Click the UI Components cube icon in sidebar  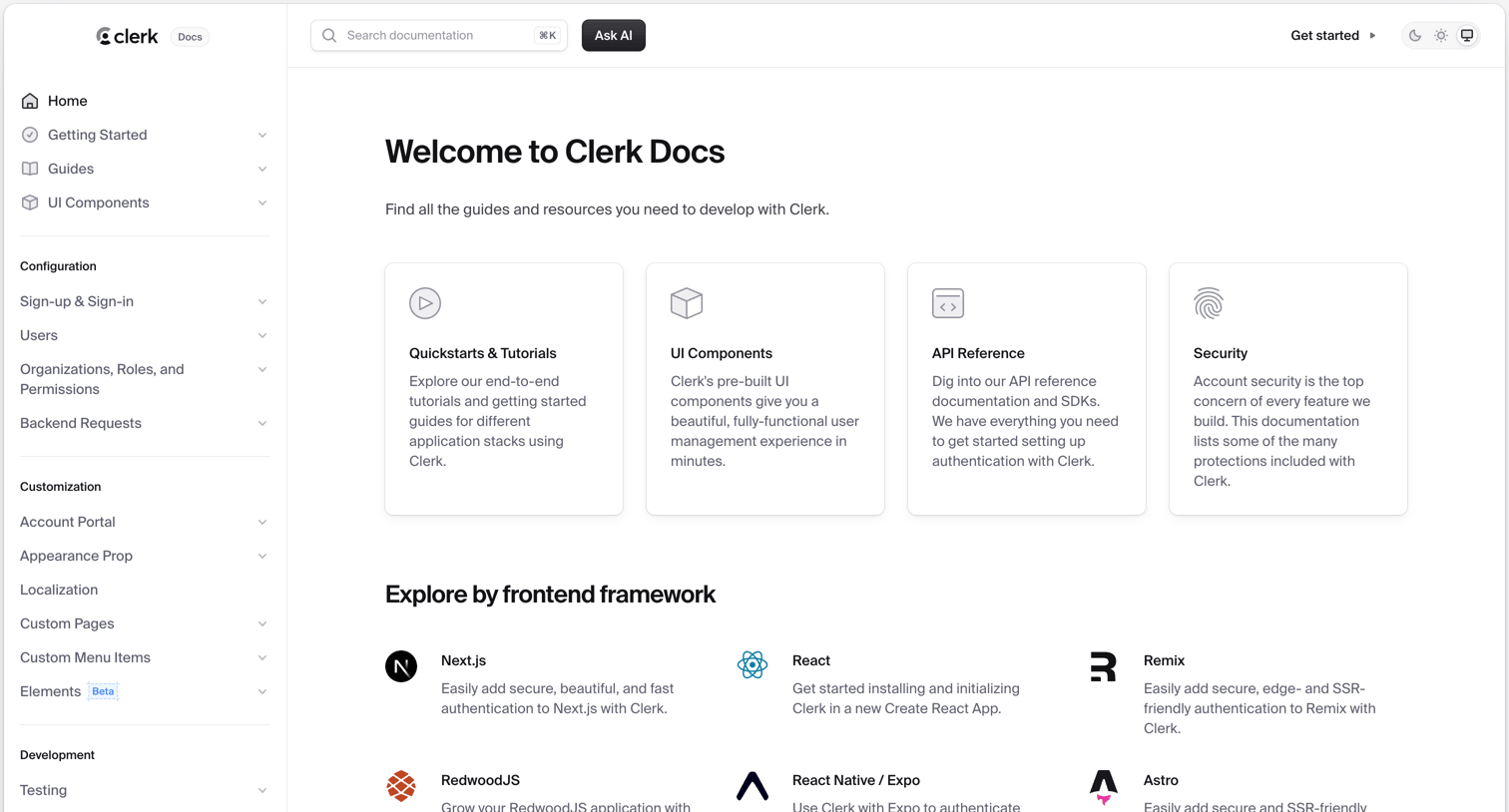[x=30, y=203]
